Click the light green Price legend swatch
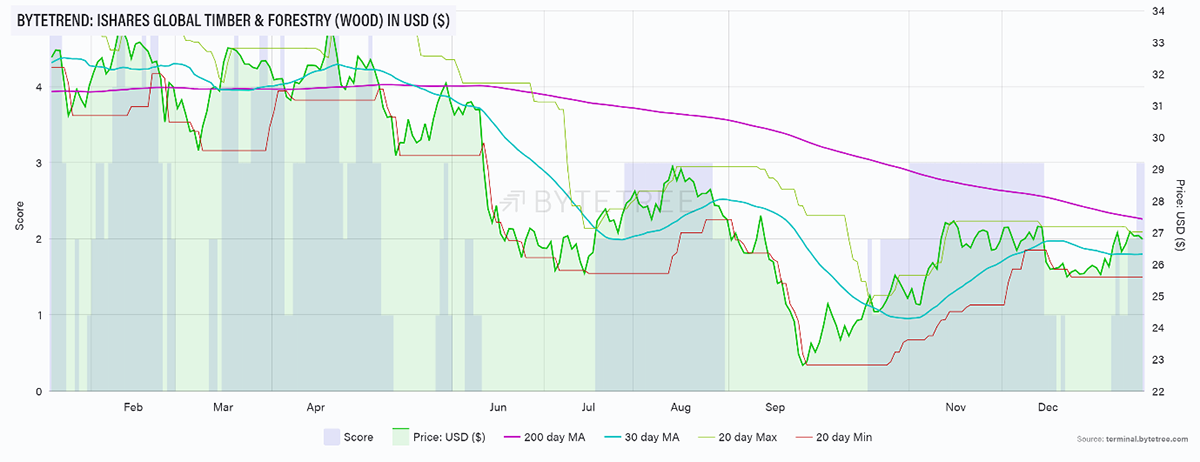1200x462 pixels. pos(401,437)
